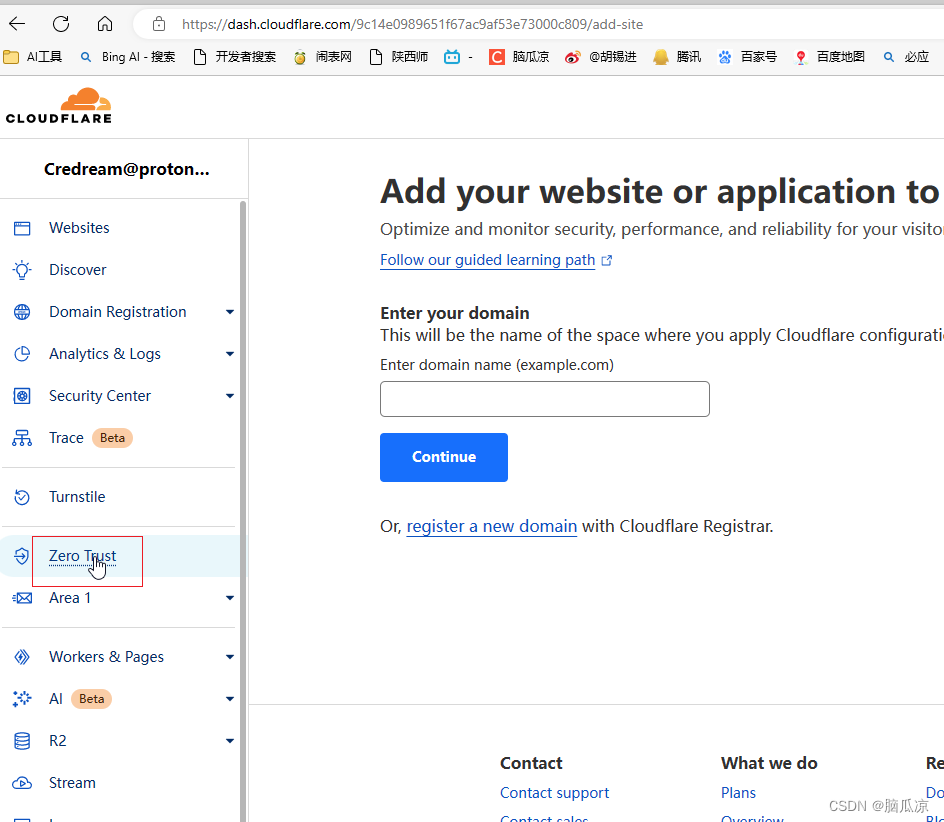This screenshot has height=822, width=944.
Task: Click the Turnstile icon
Action: pyautogui.click(x=22, y=497)
